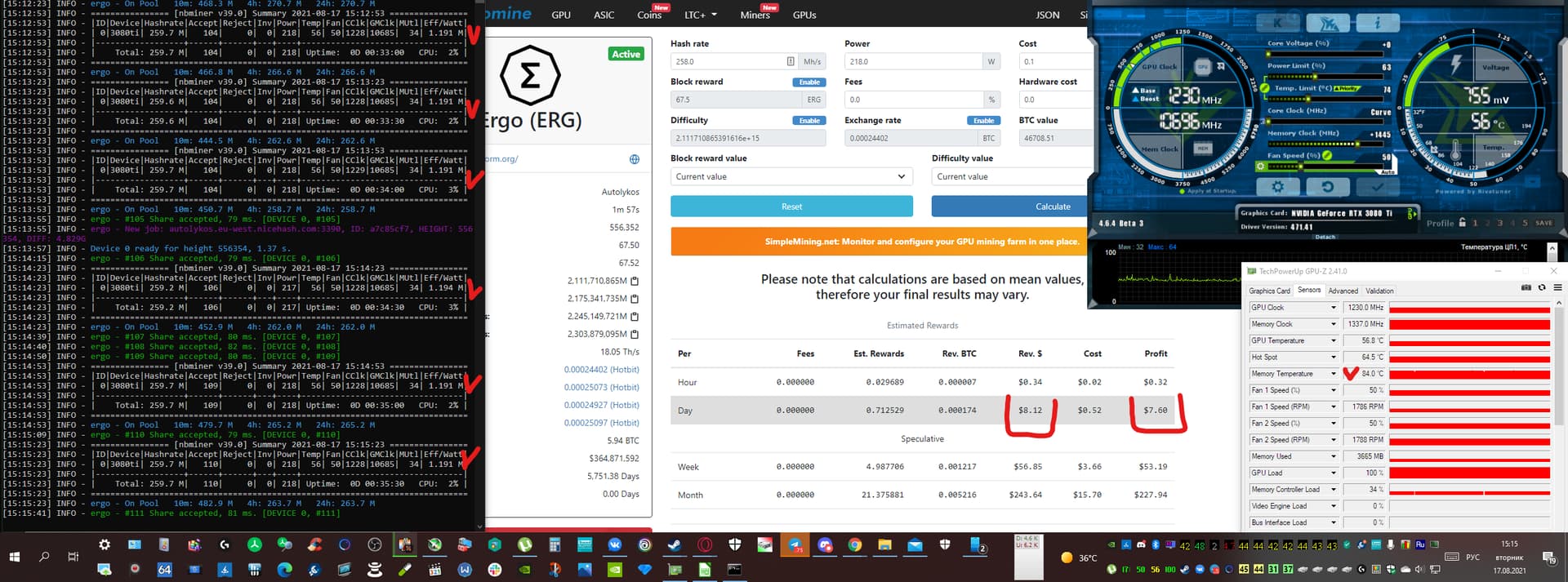Viewport: 1568px width, 582px height.
Task: Reset Afterburner settings to defaults
Action: point(1328,186)
